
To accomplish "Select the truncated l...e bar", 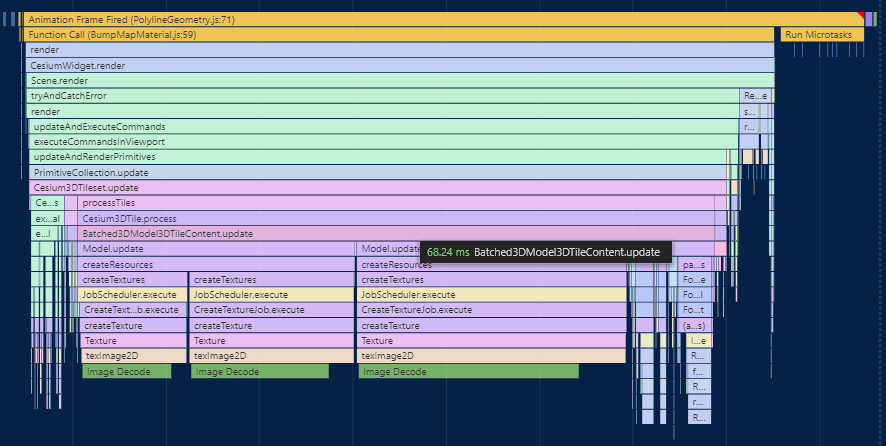I will coord(699,341).
